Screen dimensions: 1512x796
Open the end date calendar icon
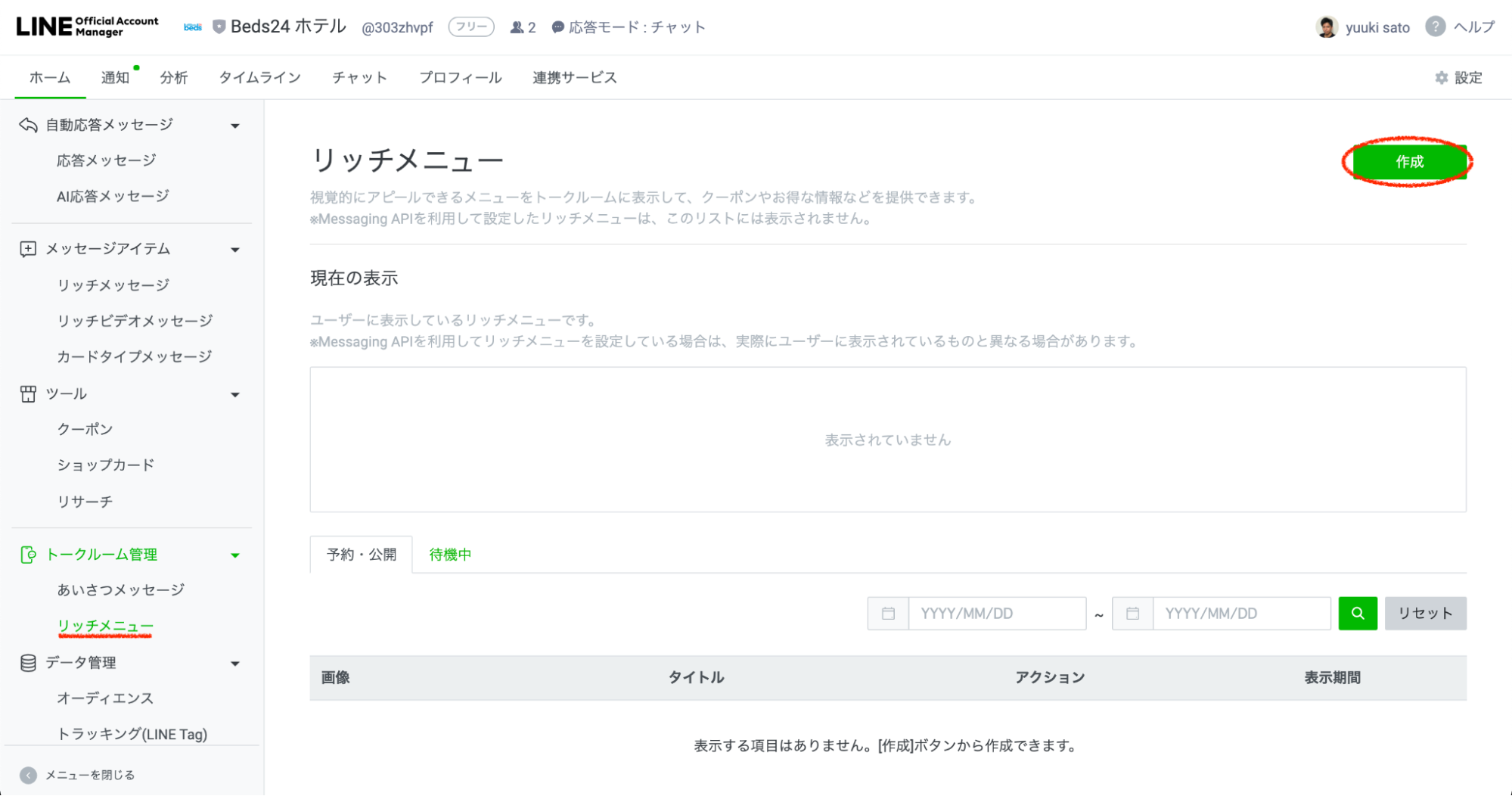click(x=1132, y=613)
